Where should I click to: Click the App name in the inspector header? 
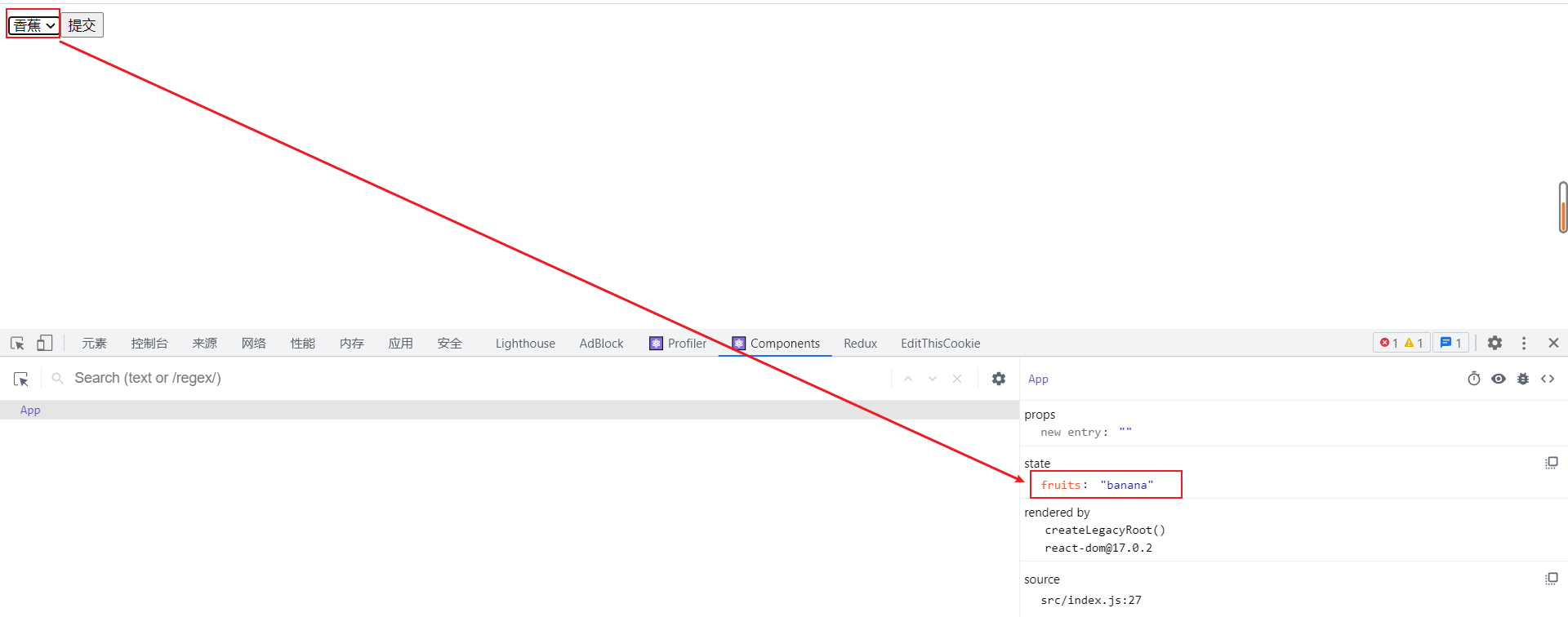(x=1038, y=379)
